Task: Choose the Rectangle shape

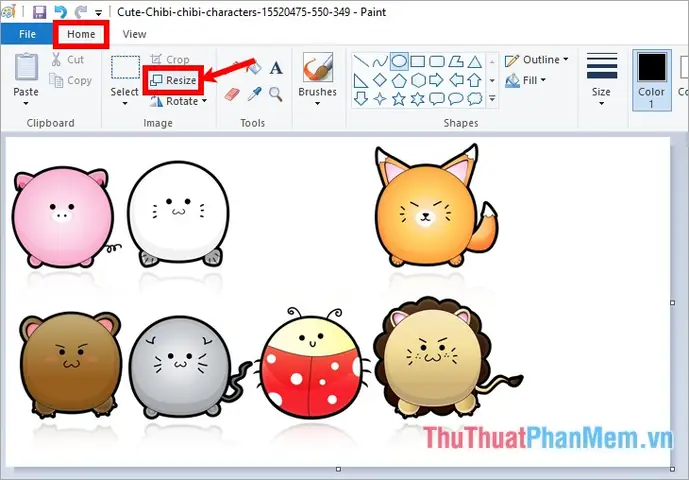Action: tap(417, 62)
